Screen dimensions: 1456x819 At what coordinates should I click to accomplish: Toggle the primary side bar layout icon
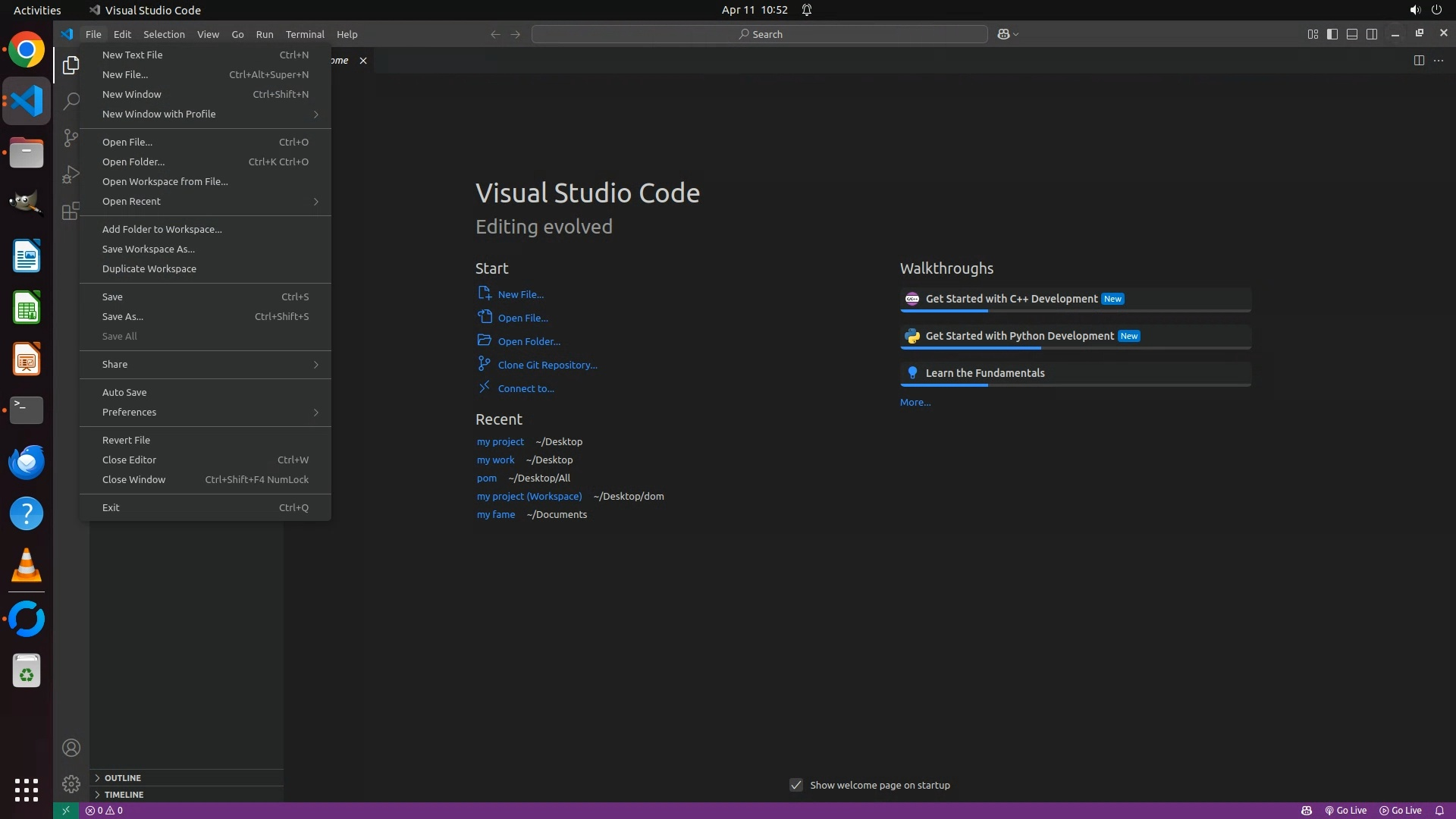1332,34
